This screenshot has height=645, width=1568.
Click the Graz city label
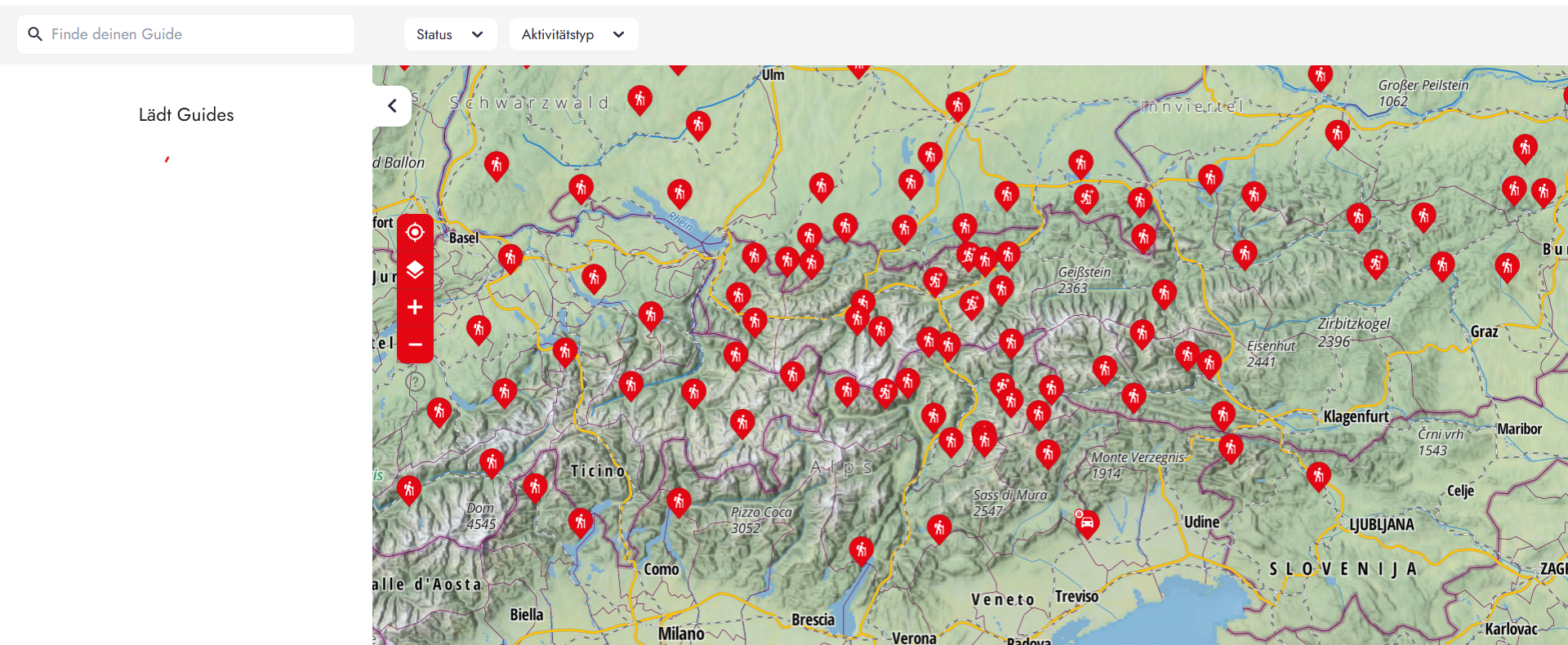point(1485,331)
